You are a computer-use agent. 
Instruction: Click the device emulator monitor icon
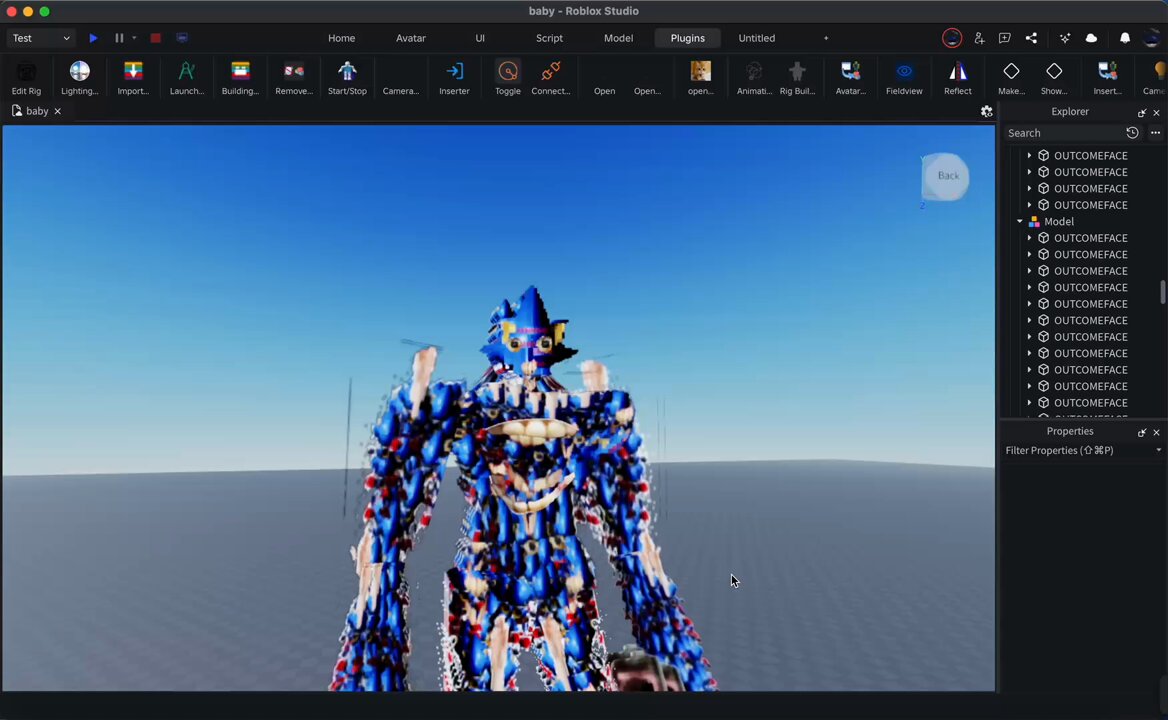point(182,38)
